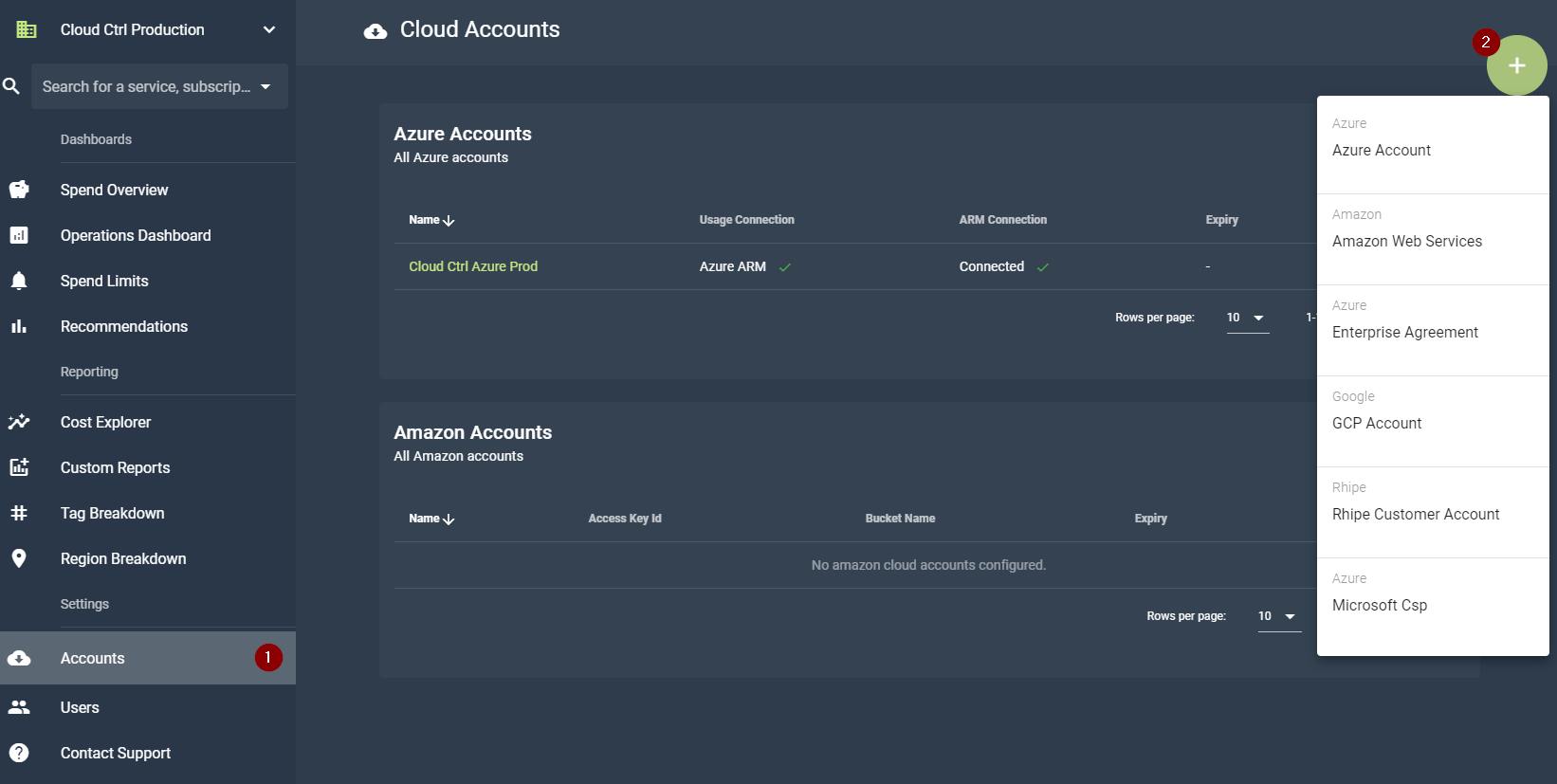1557x784 pixels.
Task: Click the Region Breakdown pin icon
Action: pos(19,558)
